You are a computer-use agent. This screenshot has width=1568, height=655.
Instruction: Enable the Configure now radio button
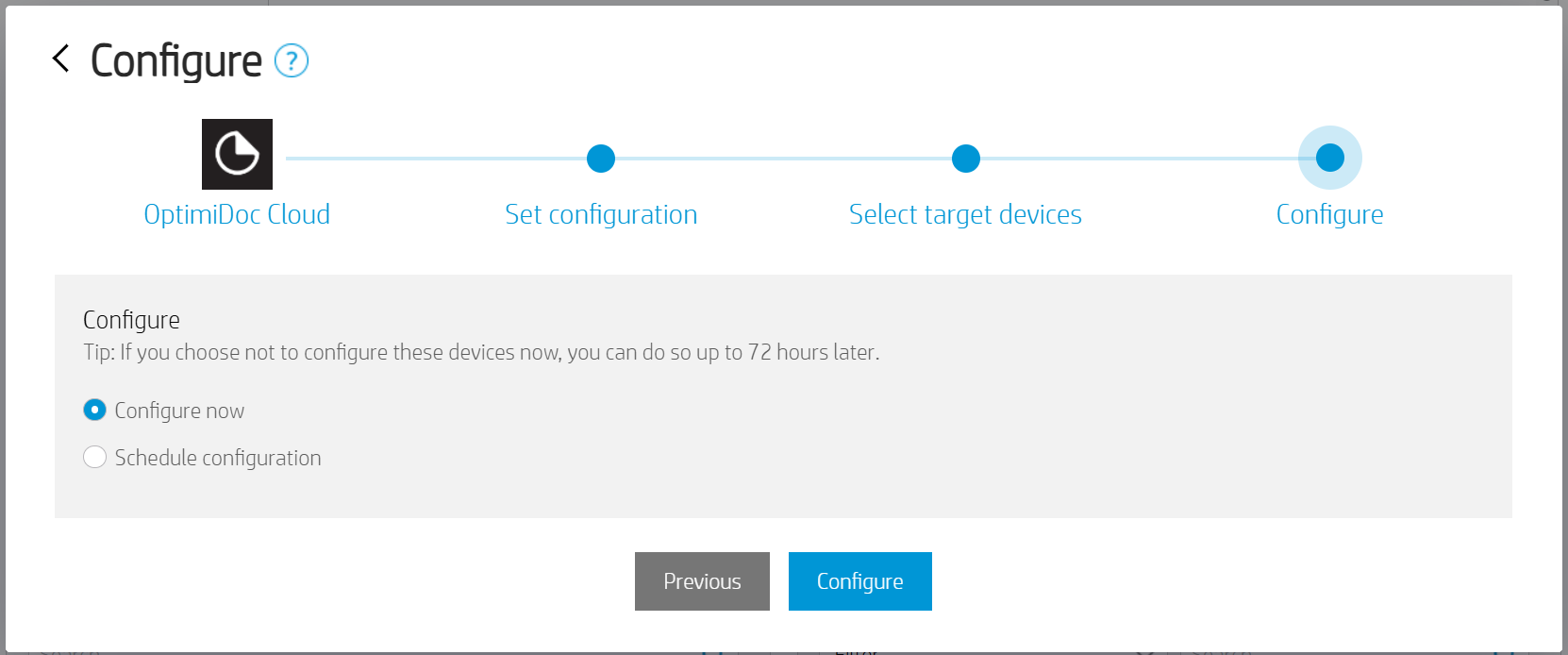click(x=94, y=411)
